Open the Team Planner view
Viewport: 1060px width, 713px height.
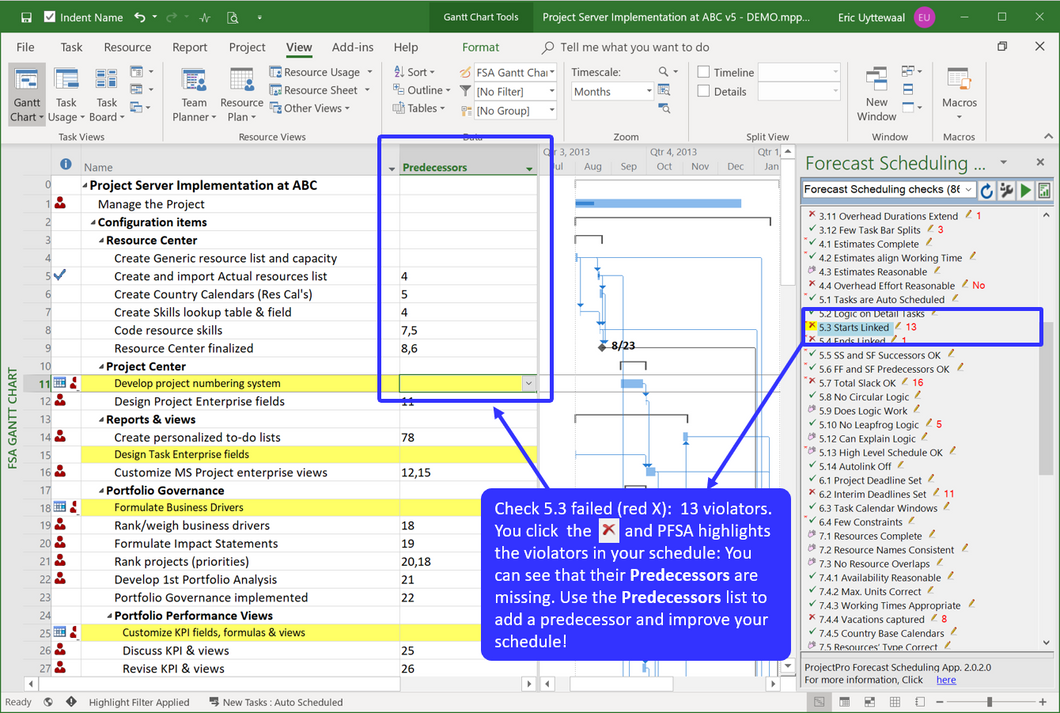pyautogui.click(x=193, y=94)
